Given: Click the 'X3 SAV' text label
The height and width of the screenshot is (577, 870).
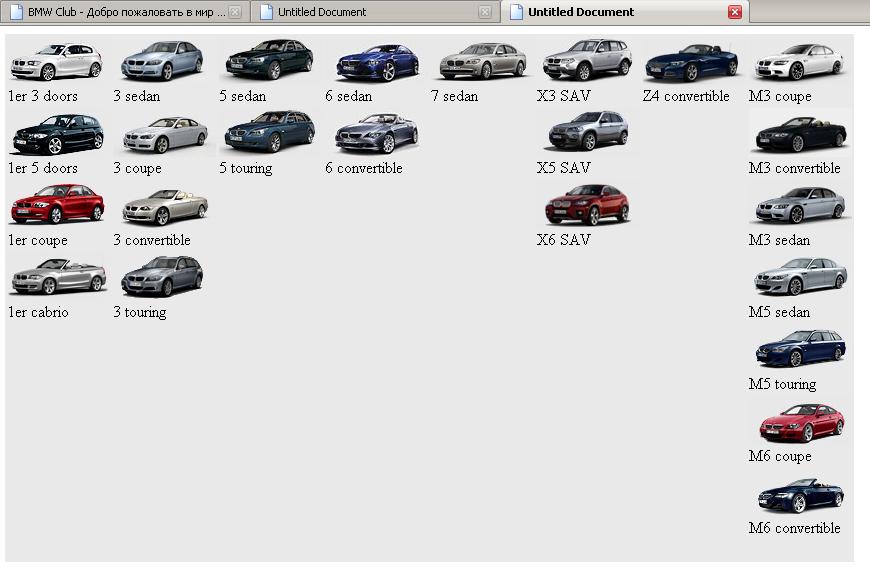Looking at the screenshot, I should coord(563,97).
